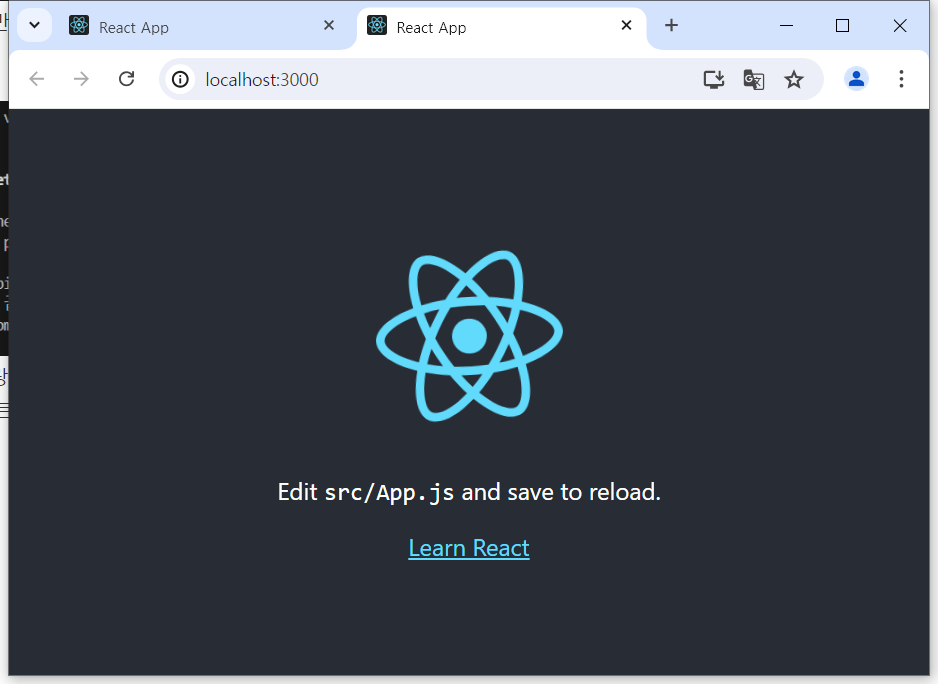Screen dimensions: 938x684
Task: Bookmark this page with the star icon
Action: (794, 80)
